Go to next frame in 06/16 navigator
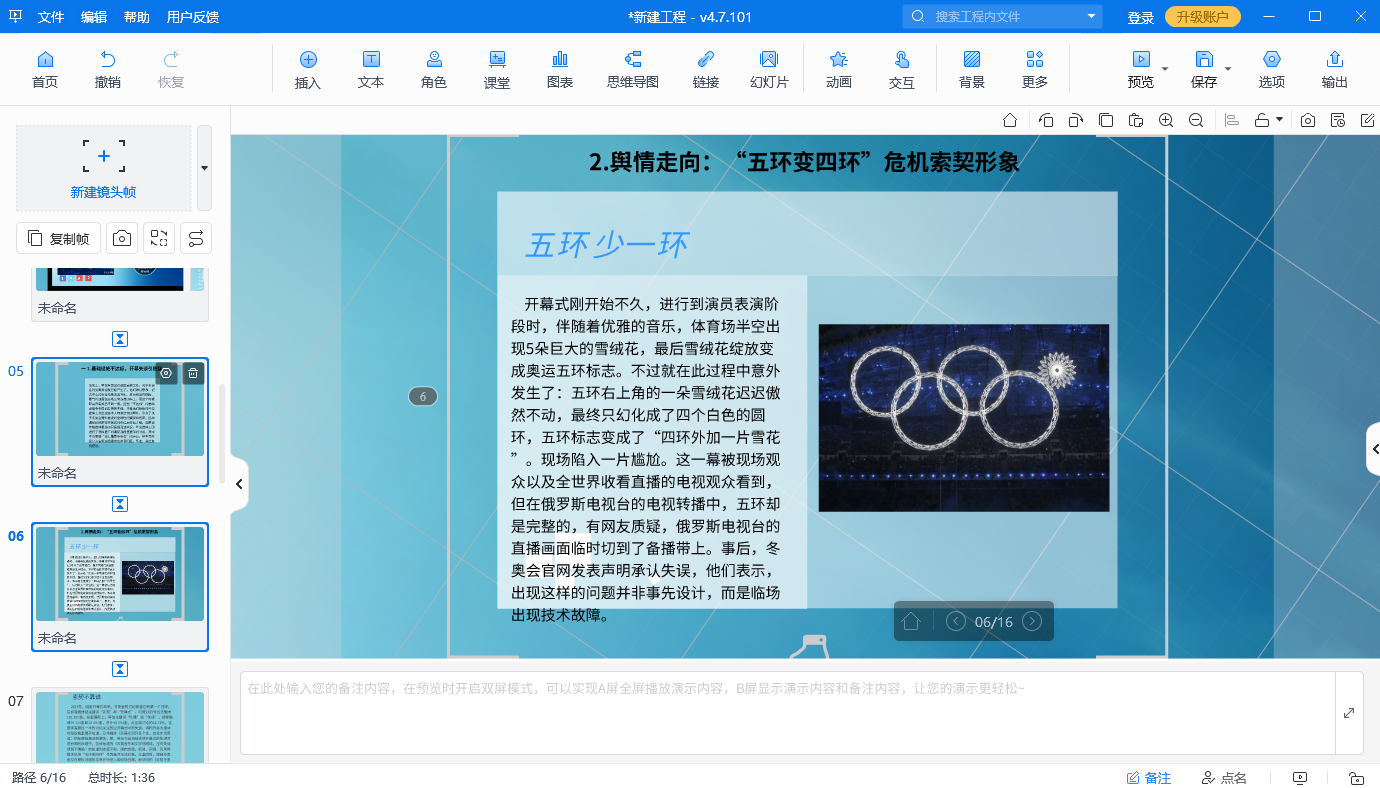The height and width of the screenshot is (788, 1380). pyautogui.click(x=1032, y=621)
